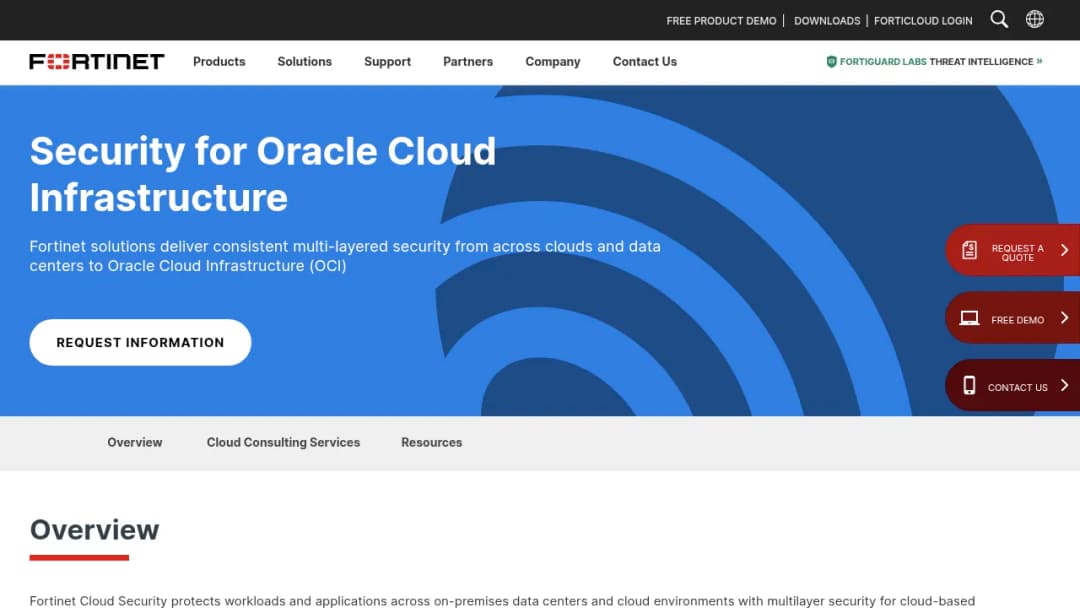Click the hero text starting 'Fortinet solutions deliver'
This screenshot has width=1080, height=608.
pyautogui.click(x=344, y=256)
